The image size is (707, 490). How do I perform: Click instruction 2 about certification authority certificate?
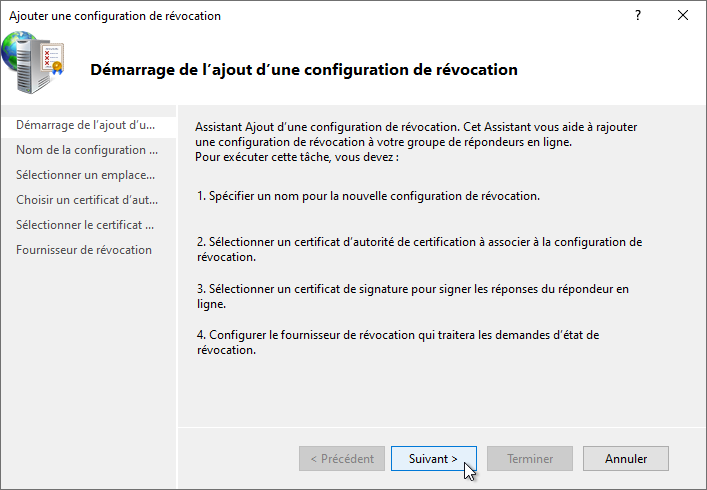(419, 249)
